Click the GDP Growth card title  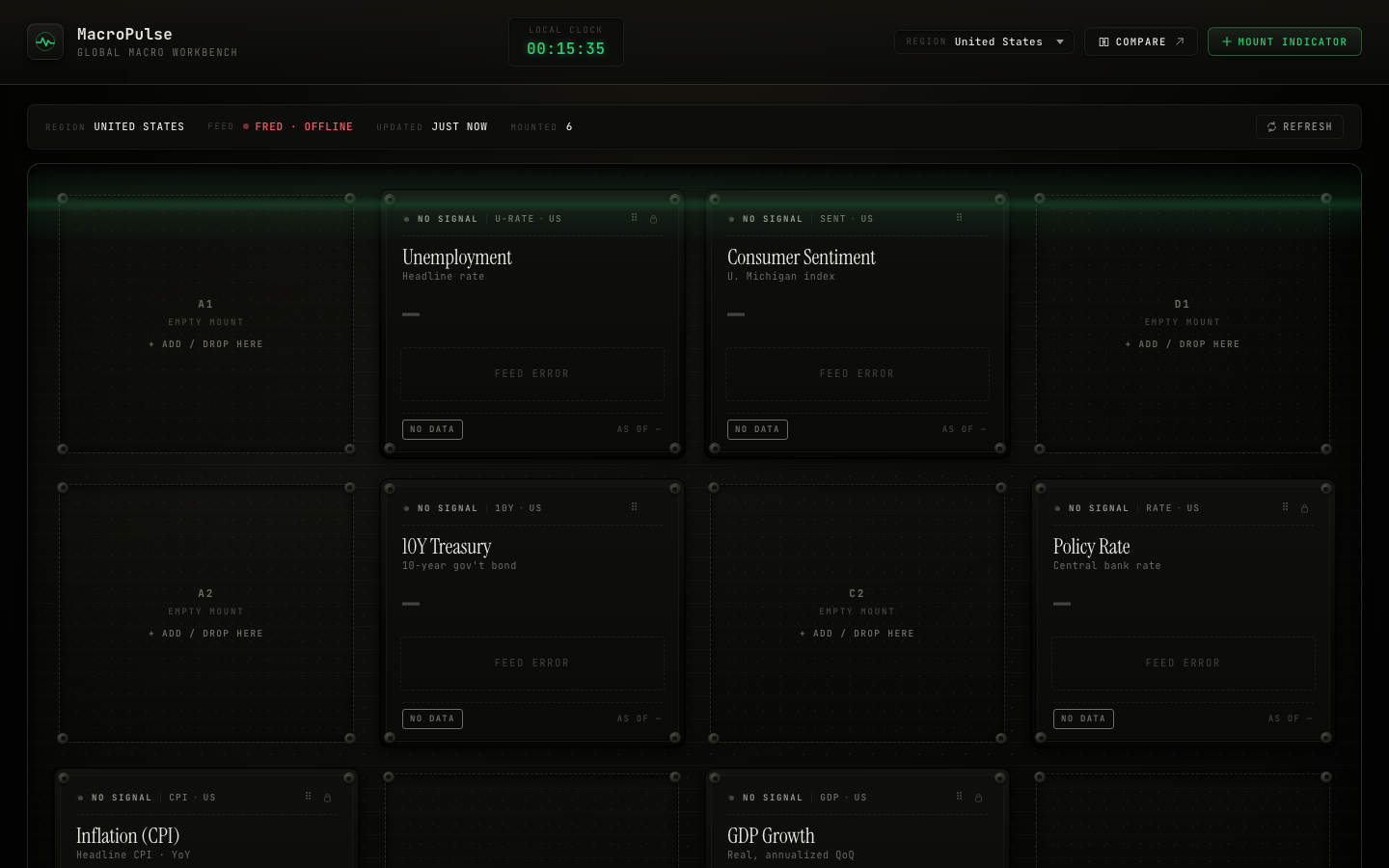pos(771,836)
